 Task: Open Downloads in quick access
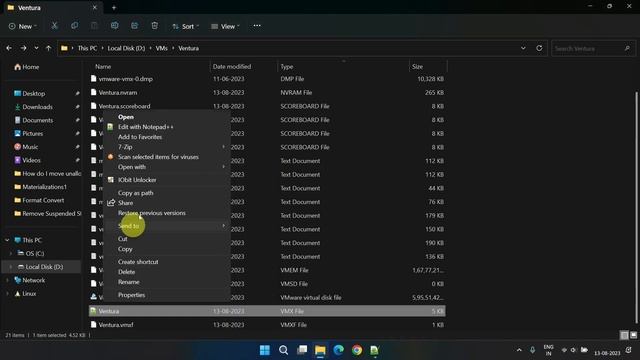(x=38, y=107)
